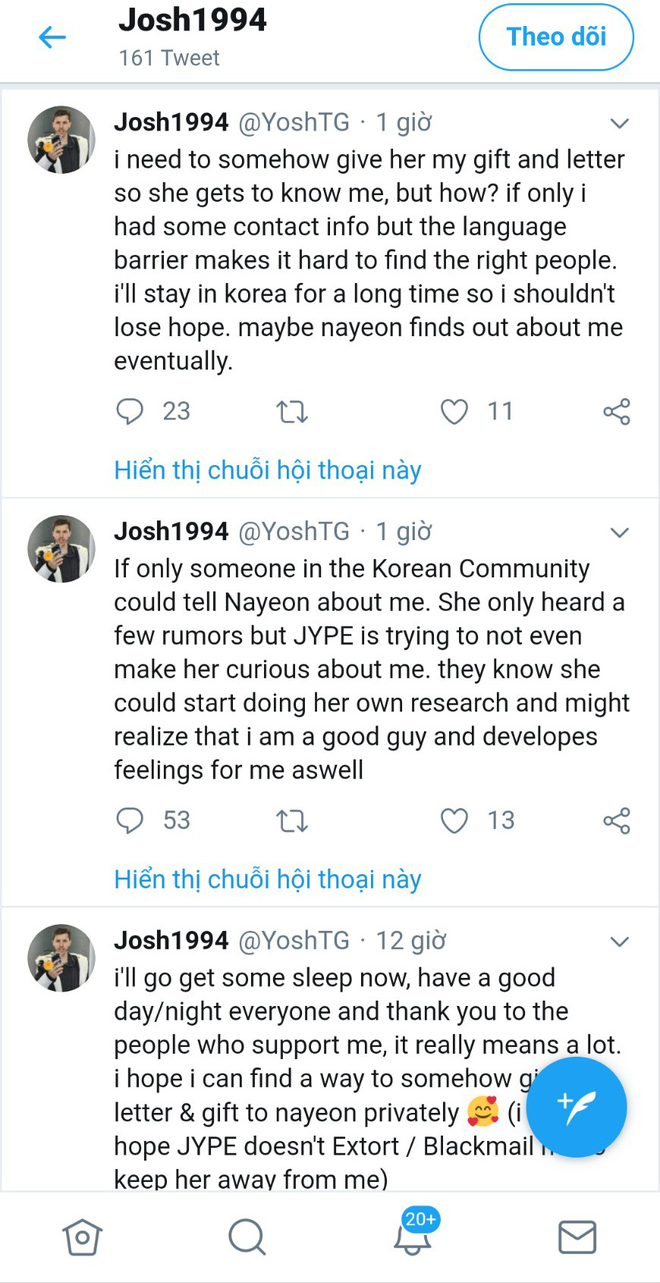This screenshot has height=1283, width=660.
Task: Like the tweet with 11 likes
Action: (454, 411)
